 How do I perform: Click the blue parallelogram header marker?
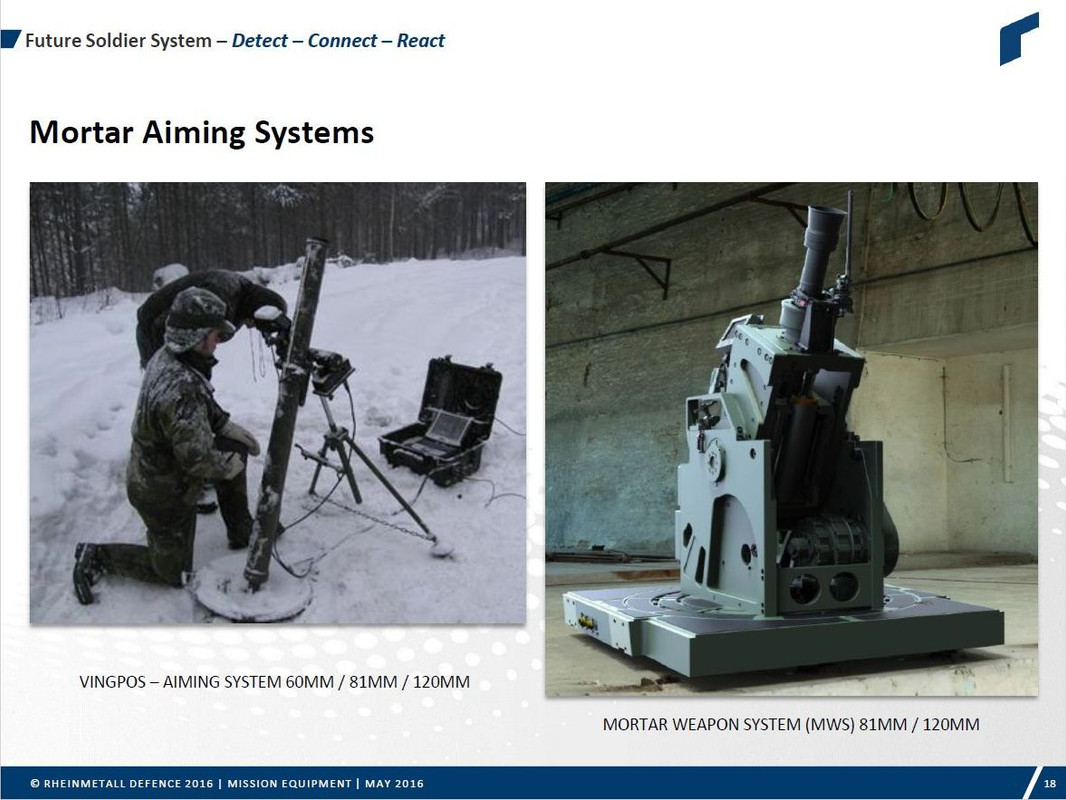point(10,39)
